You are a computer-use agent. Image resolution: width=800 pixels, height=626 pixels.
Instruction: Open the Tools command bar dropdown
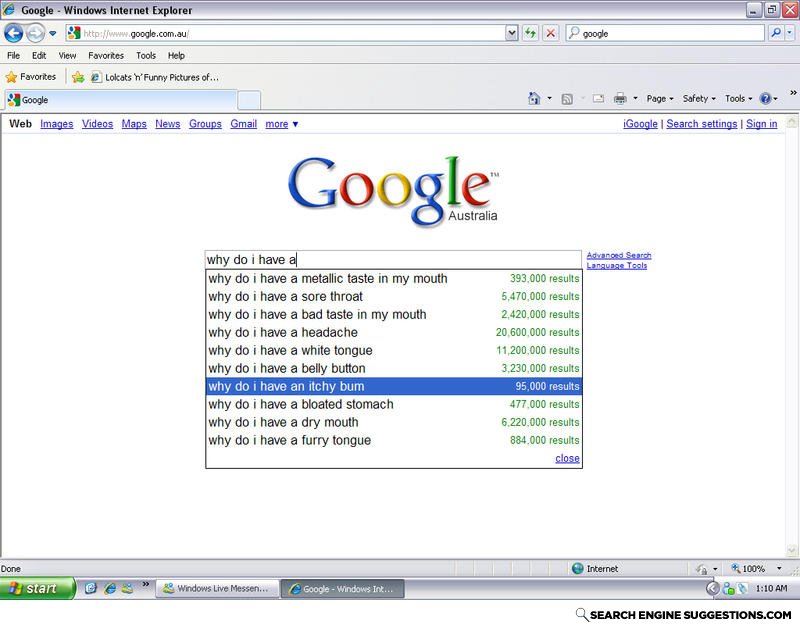(x=738, y=98)
